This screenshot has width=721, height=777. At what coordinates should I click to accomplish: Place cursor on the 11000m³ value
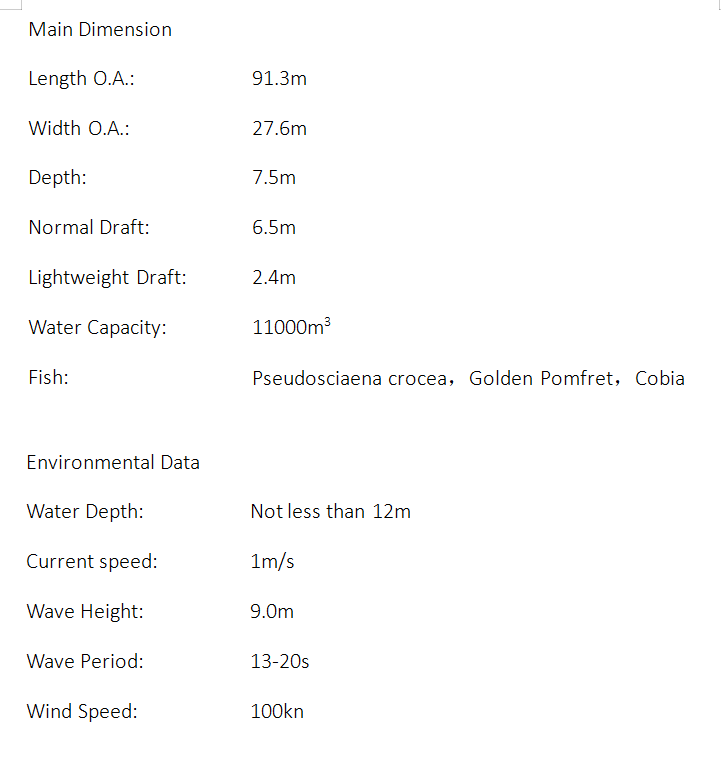[x=291, y=328]
